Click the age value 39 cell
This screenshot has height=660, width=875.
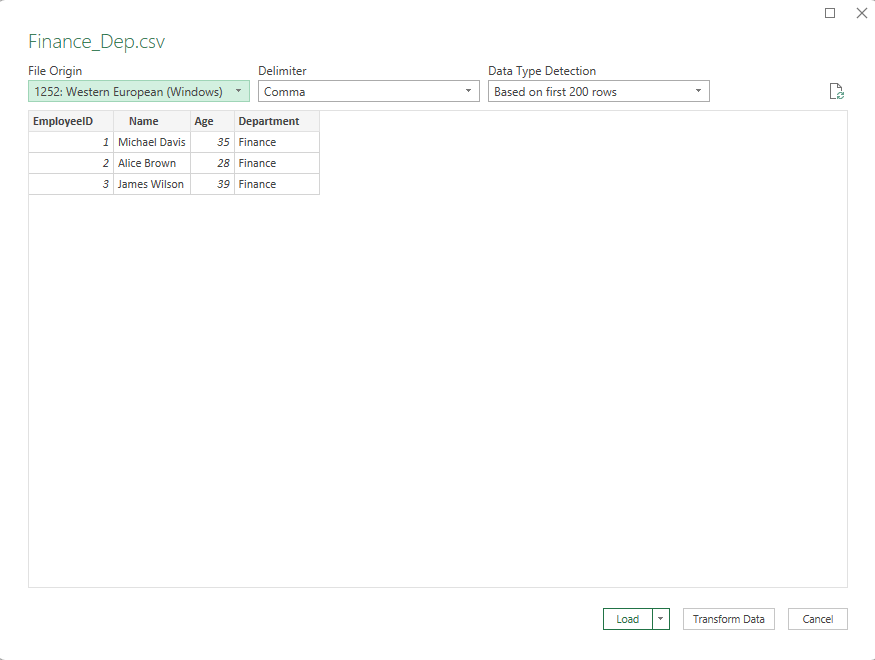click(212, 184)
